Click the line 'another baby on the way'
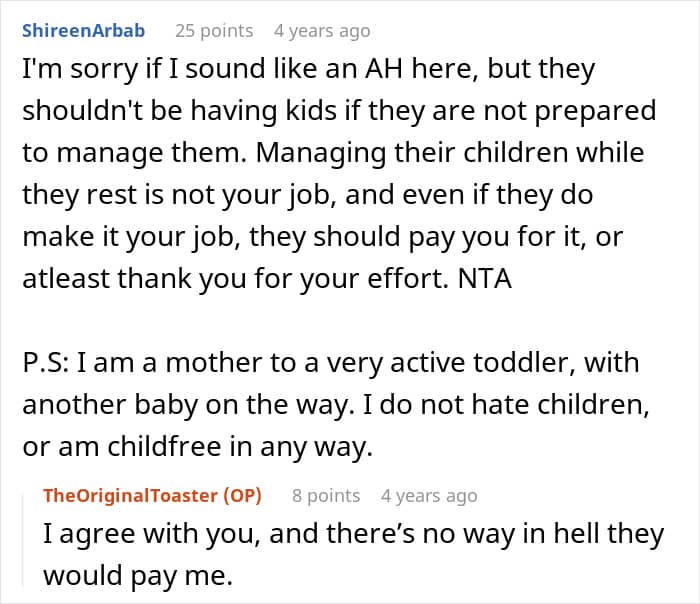This screenshot has height=604, width=700. pyautogui.click(x=336, y=405)
